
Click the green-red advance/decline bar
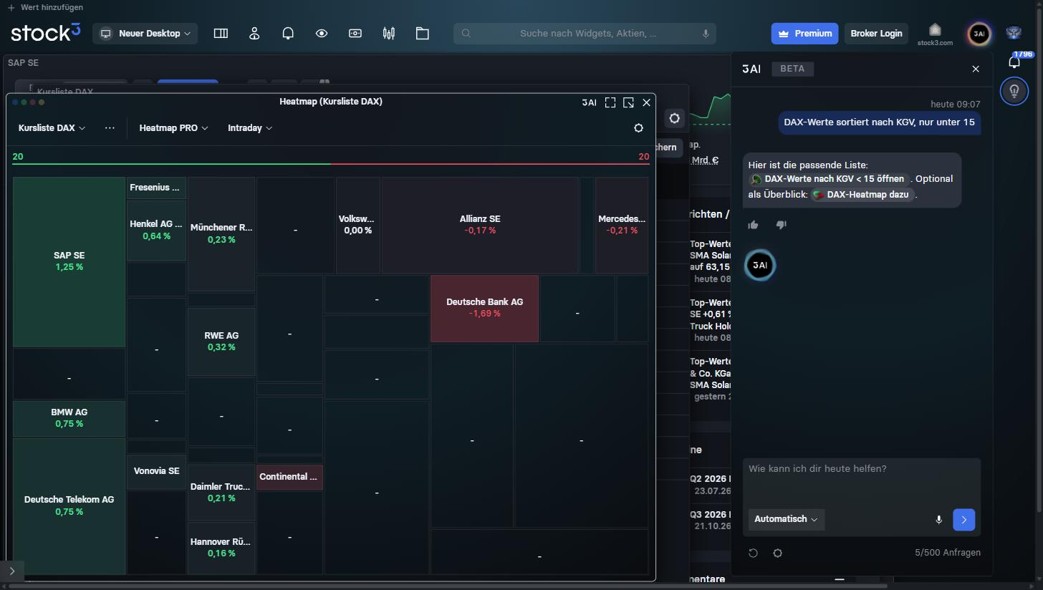(331, 164)
